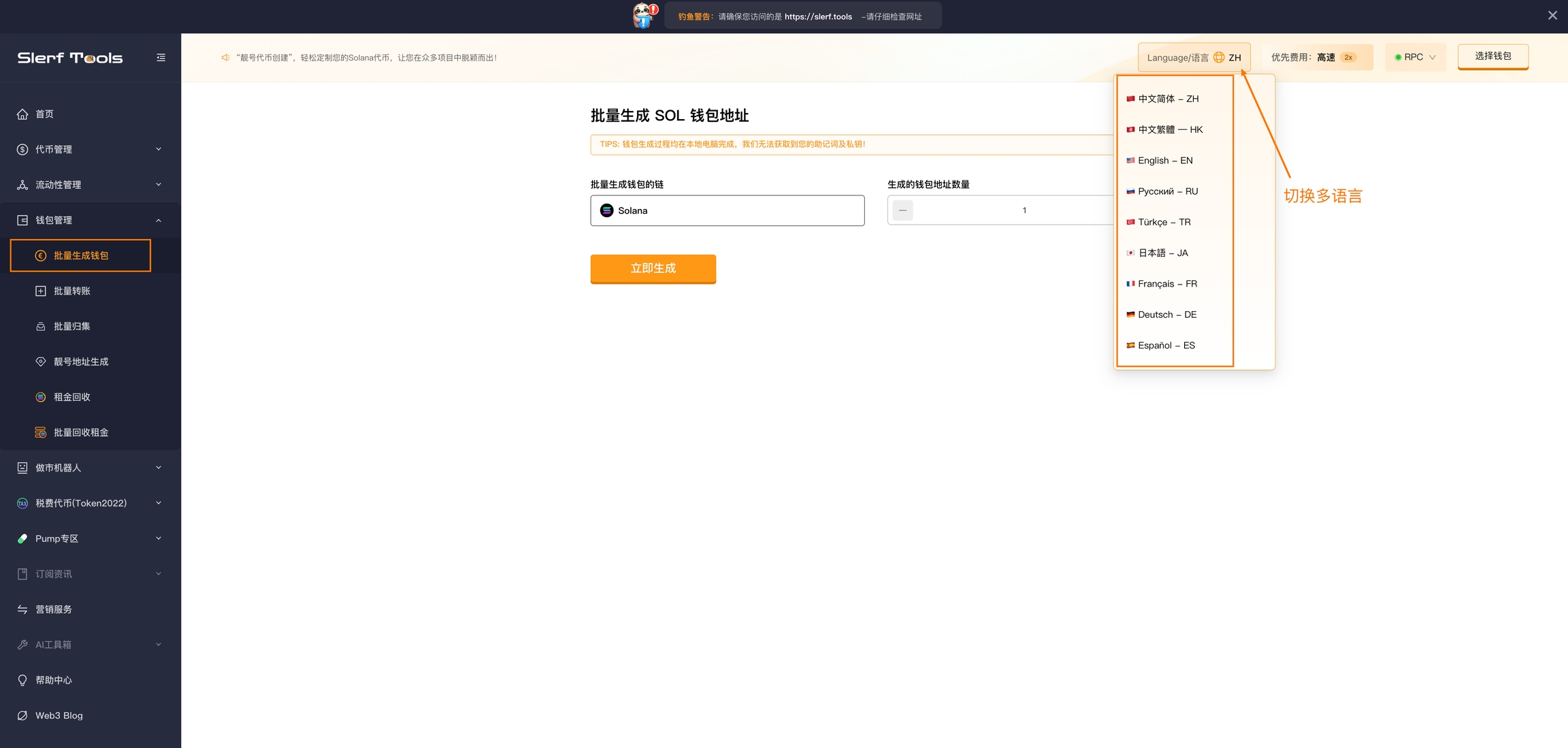This screenshot has width=1568, height=748.
Task: Click the 选择钱包 select wallet button
Action: (1492, 56)
